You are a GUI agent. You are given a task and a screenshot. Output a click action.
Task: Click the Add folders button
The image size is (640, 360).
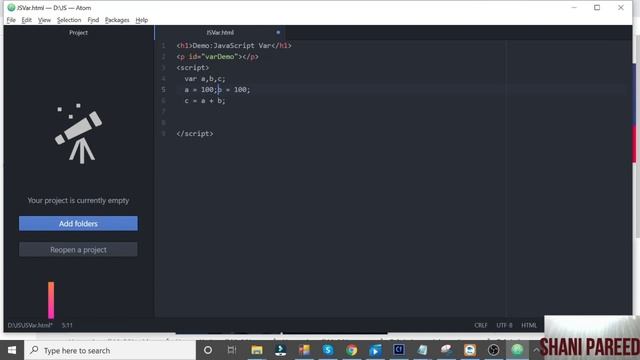[78, 224]
